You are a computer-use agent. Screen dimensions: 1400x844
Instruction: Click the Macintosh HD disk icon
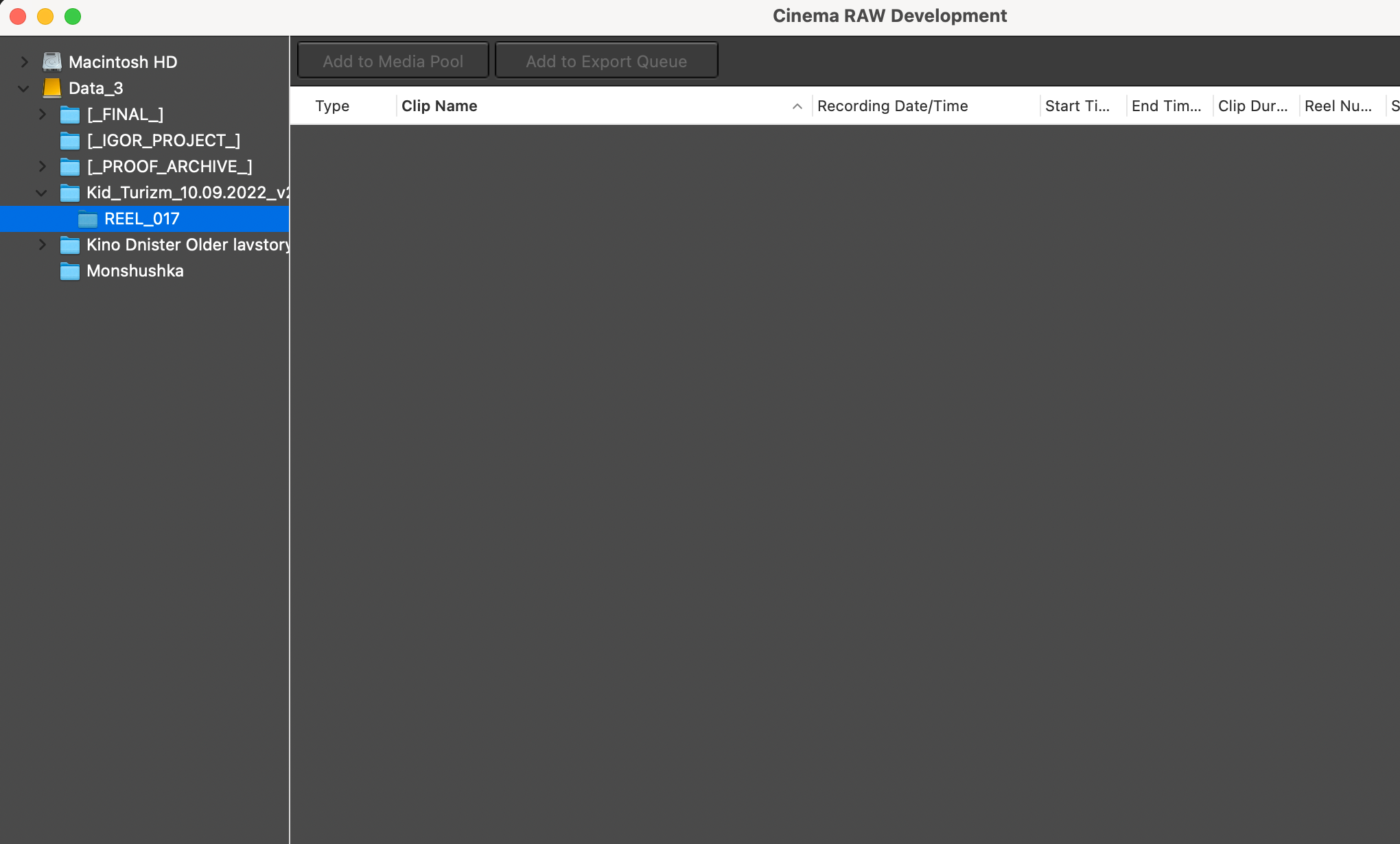52,61
